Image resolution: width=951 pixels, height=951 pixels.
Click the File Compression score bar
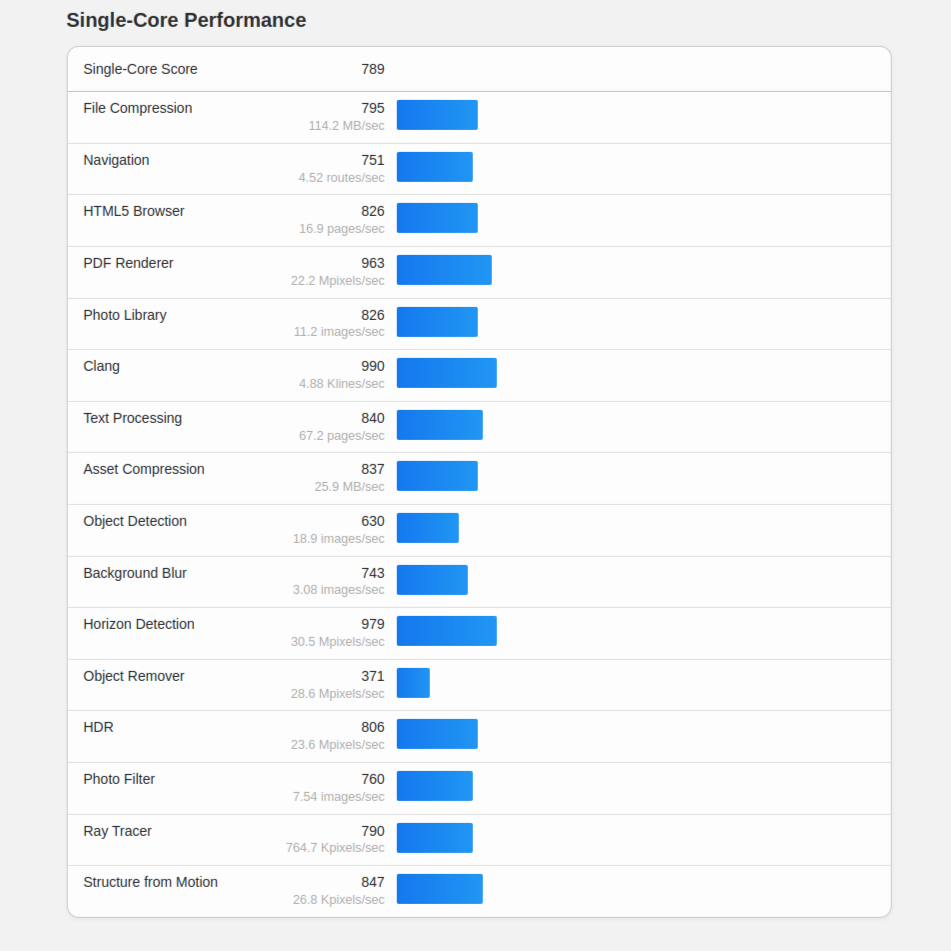437,115
